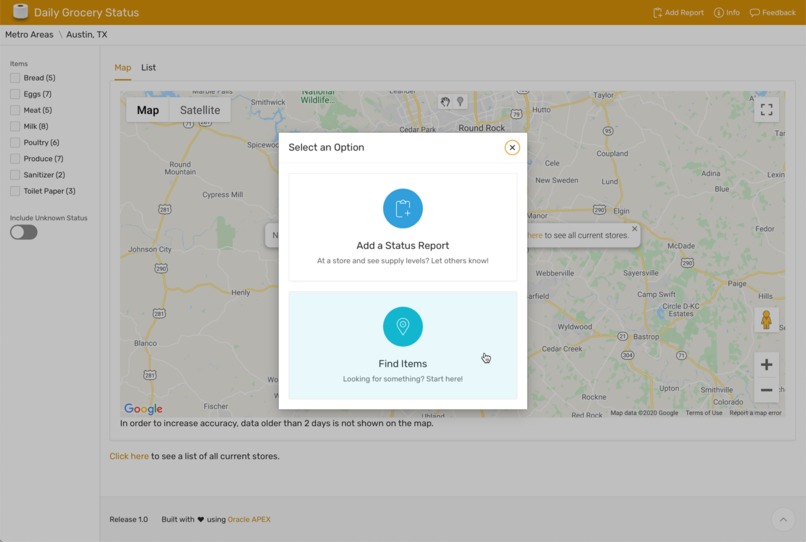Viewport: 806px width, 542px height.
Task: Click the Bastrop label on the map
Action: 646,337
